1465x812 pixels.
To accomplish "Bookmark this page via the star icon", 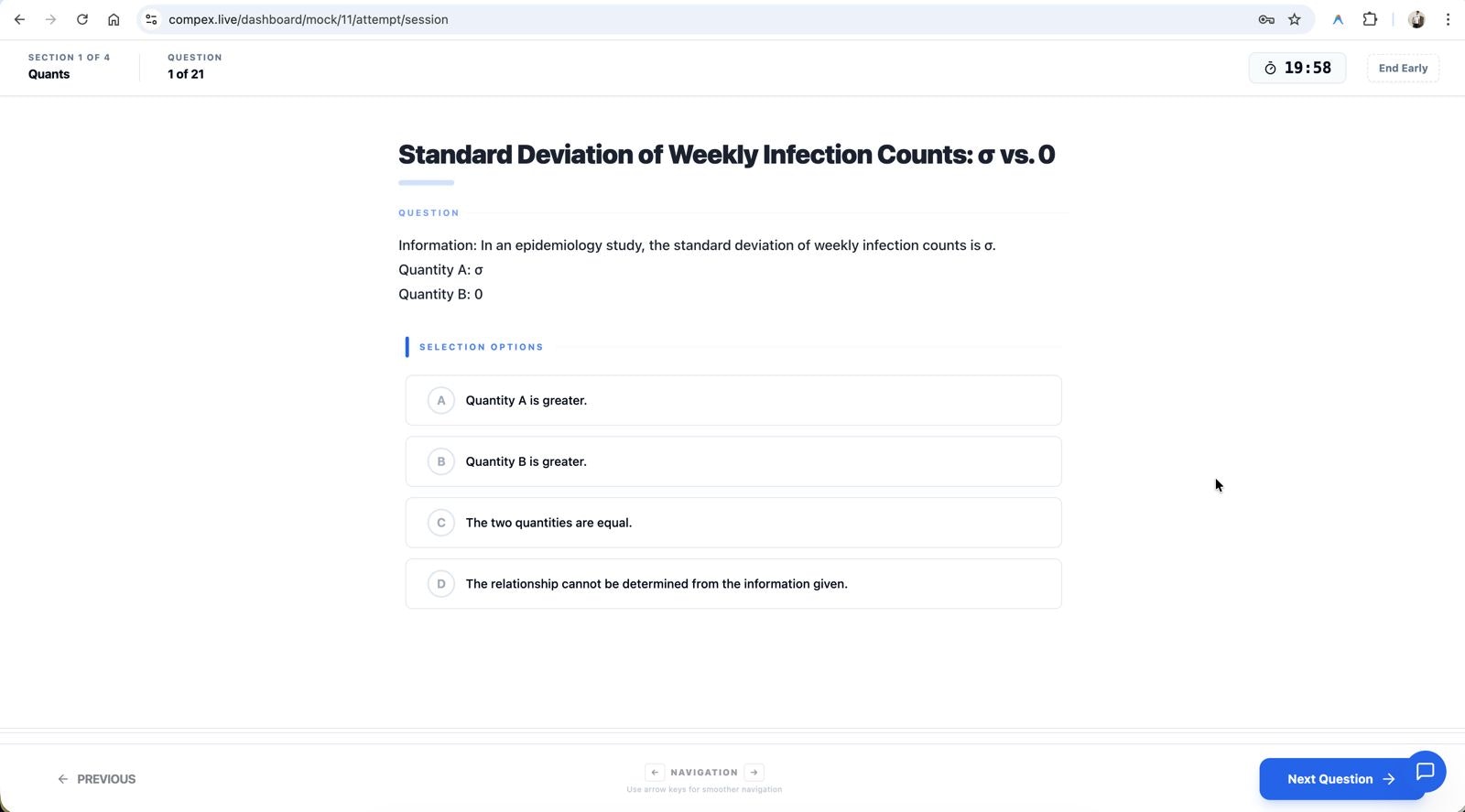I will pos(1295,19).
